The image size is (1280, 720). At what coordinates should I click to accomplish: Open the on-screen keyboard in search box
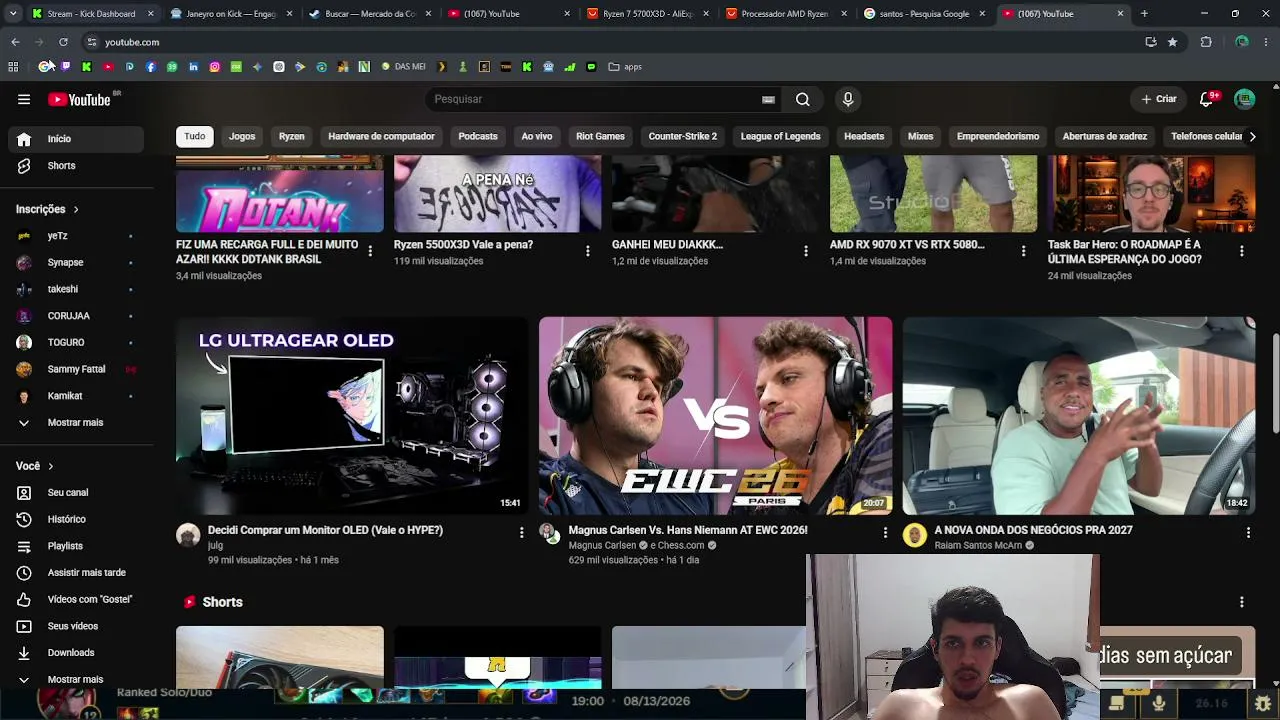(x=768, y=99)
